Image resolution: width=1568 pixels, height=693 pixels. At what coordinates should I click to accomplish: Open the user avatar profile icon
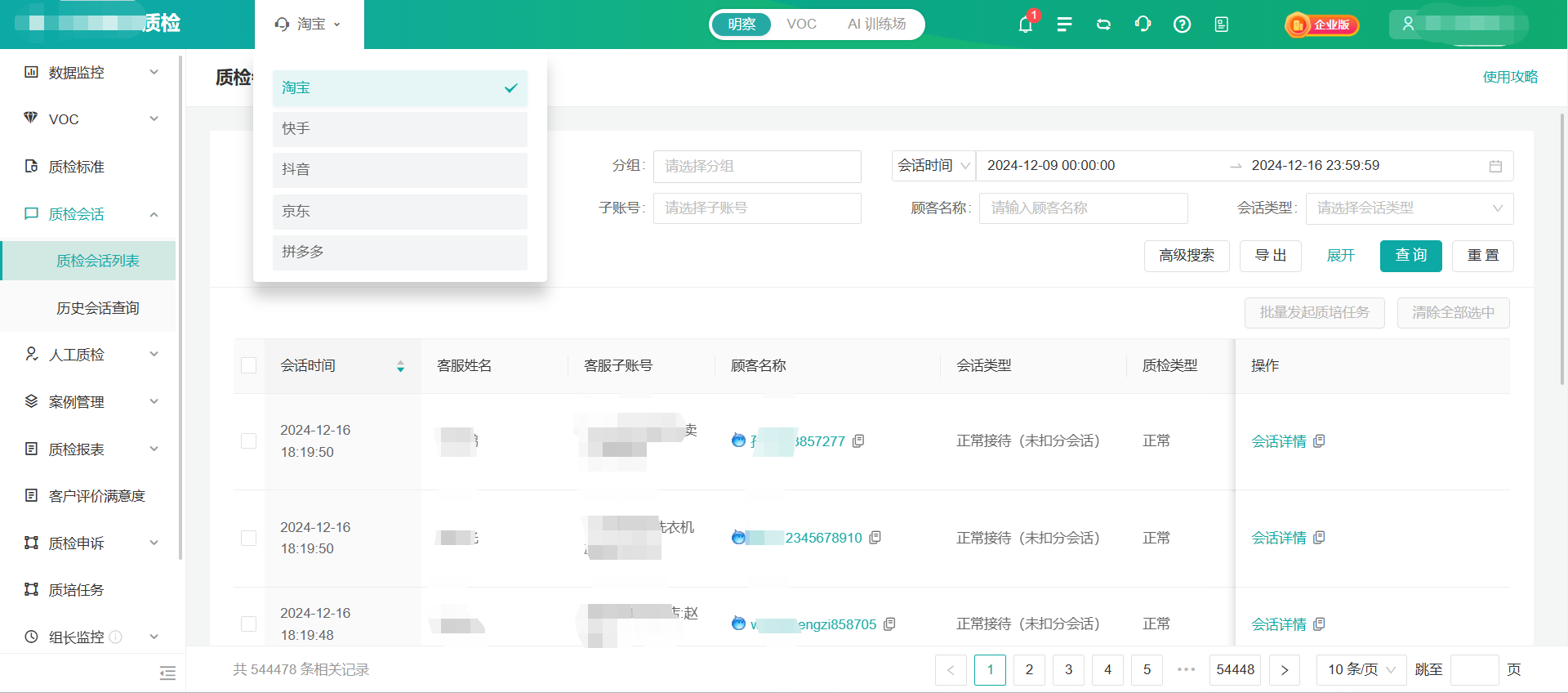point(1408,25)
